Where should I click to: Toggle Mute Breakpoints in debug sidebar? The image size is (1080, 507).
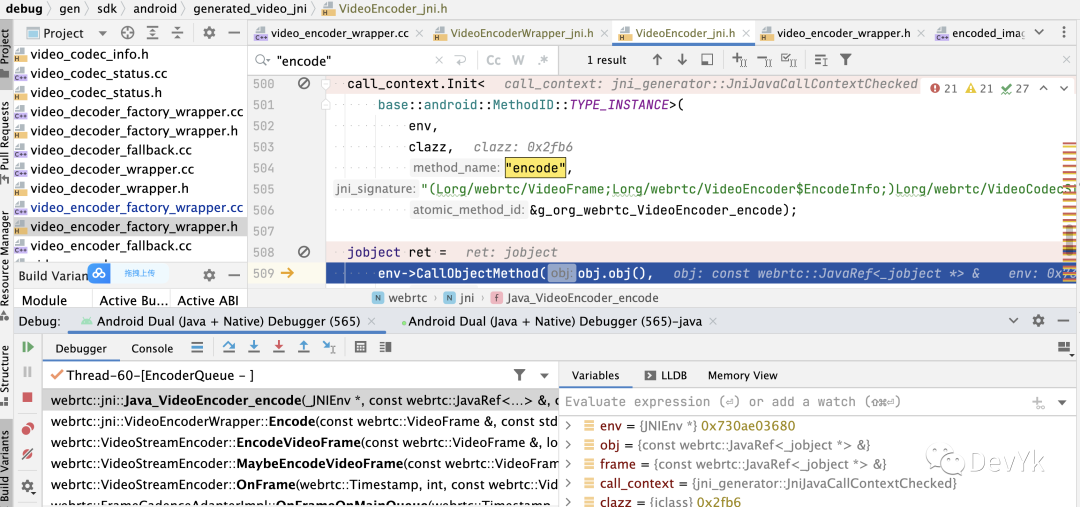[x=28, y=456]
